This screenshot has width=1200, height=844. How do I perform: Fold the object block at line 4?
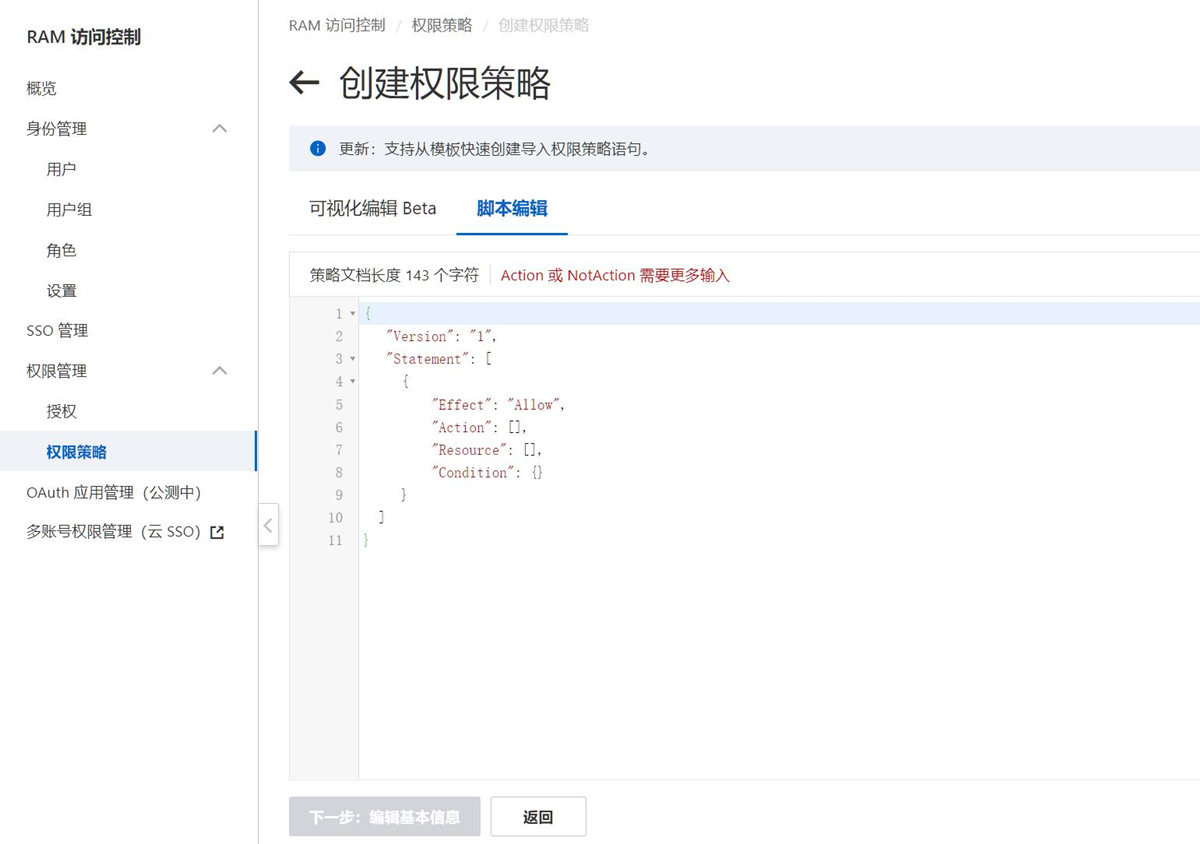pyautogui.click(x=352, y=382)
